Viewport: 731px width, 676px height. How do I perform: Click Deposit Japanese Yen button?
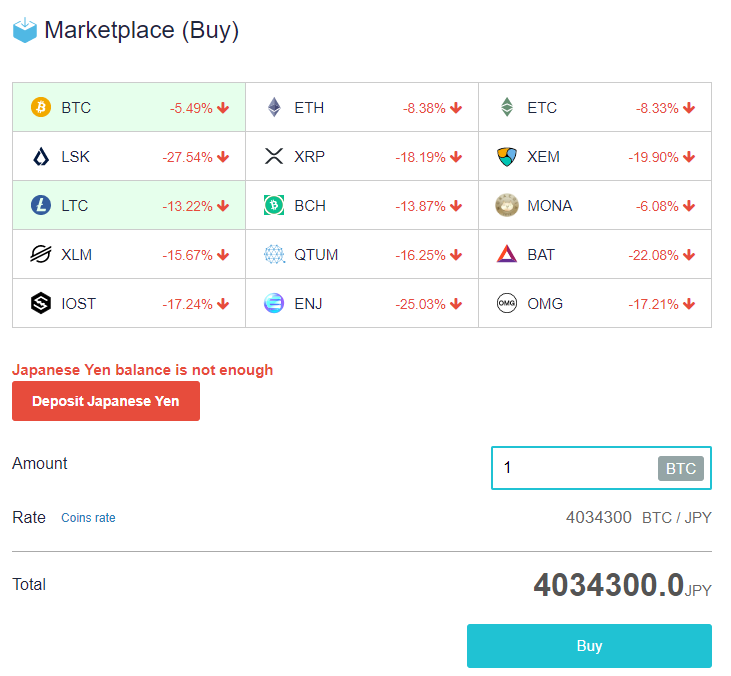(x=106, y=401)
